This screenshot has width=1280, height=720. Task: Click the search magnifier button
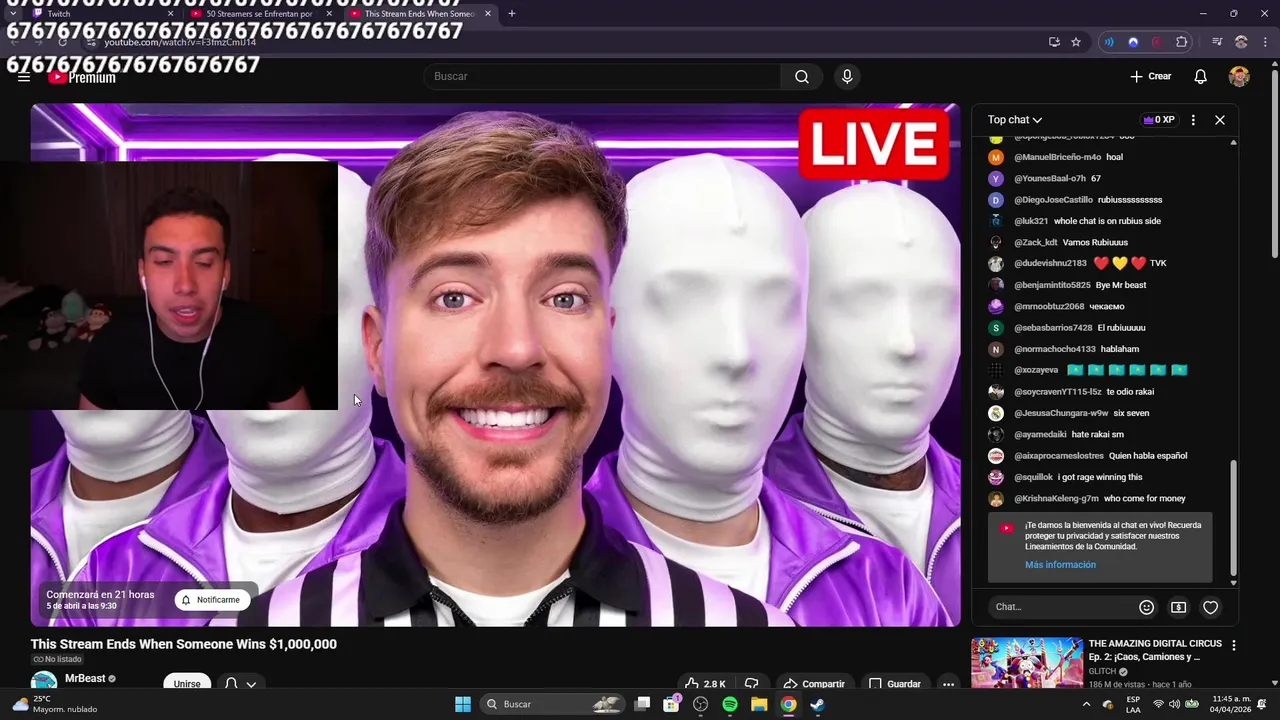coord(802,77)
